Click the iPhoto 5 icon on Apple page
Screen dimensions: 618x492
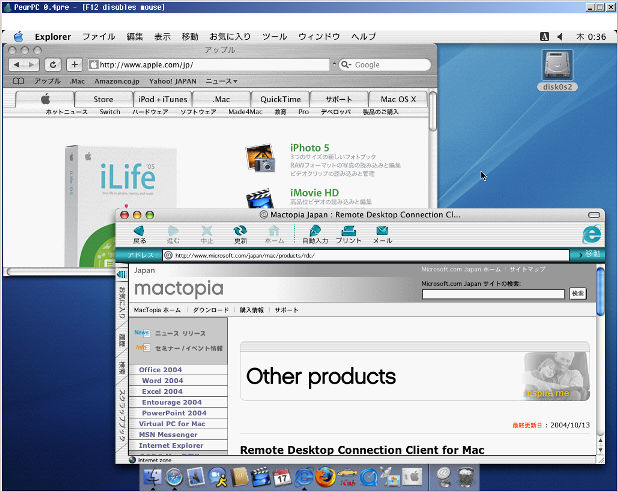click(x=260, y=158)
